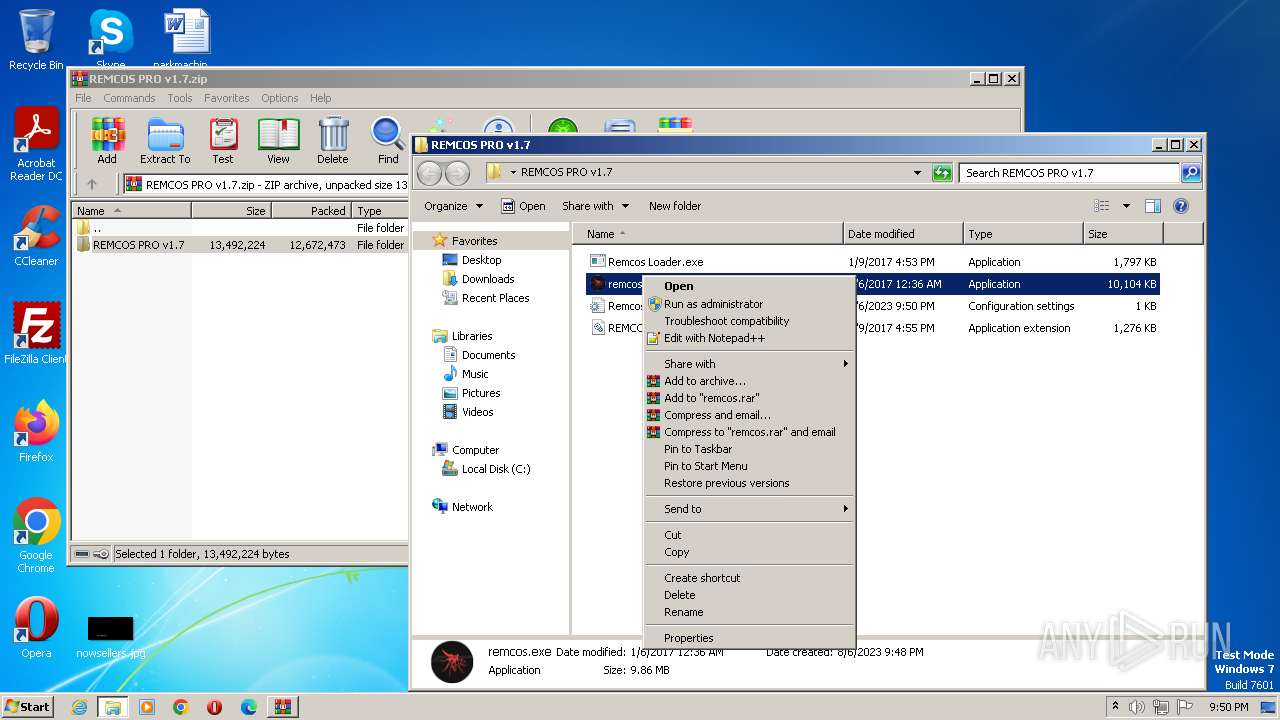
Task: Open the Commands menu in WinRAR
Action: click(129, 98)
